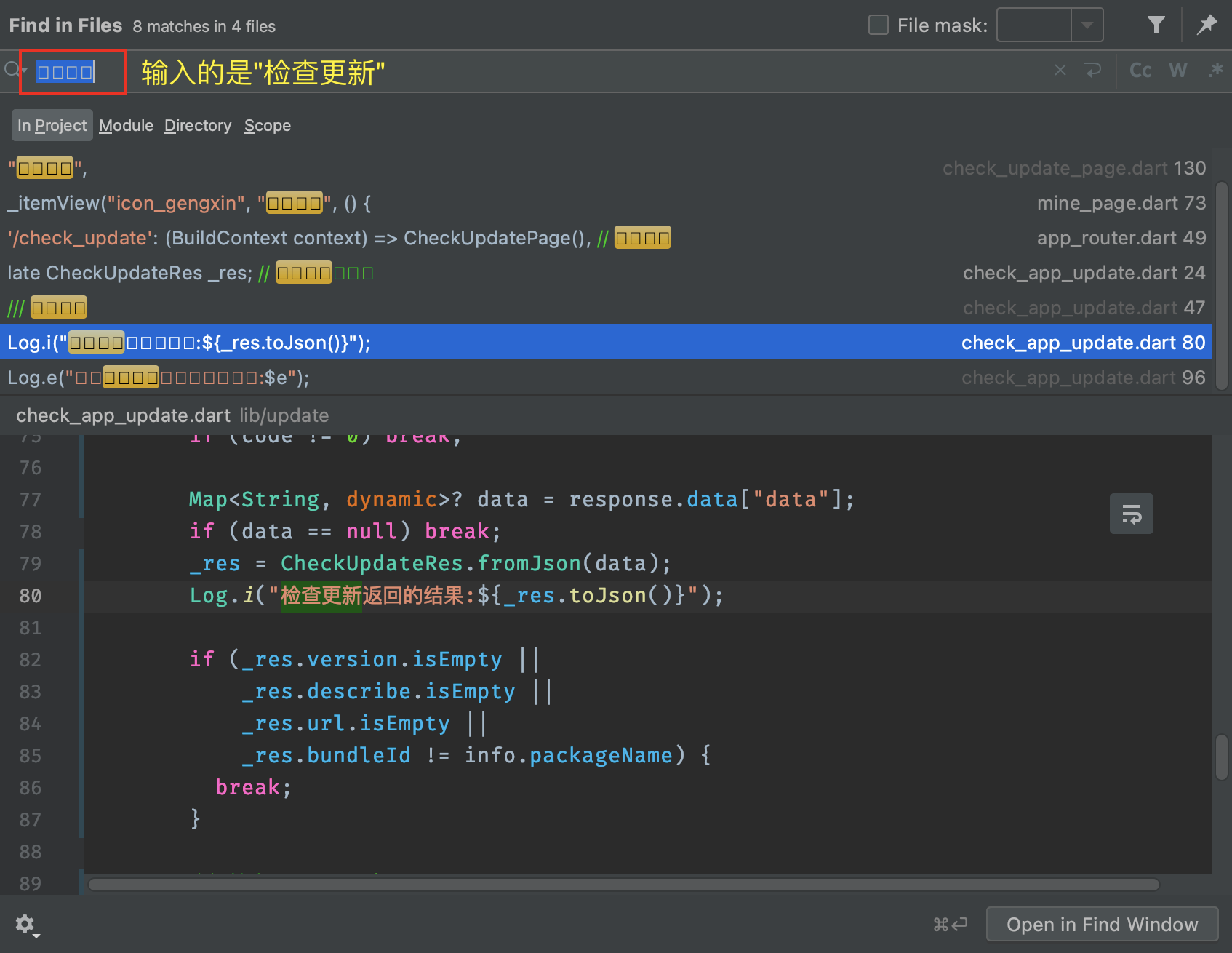Pin the Find in Files window
This screenshot has height=953, width=1232.
click(x=1207, y=25)
